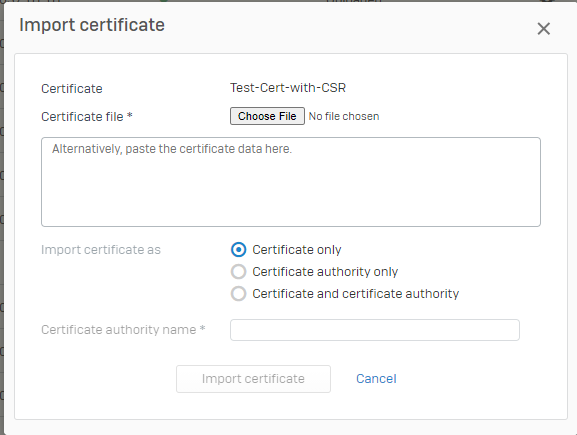
Task: Click the Import certificate as label
Action: coord(101,250)
